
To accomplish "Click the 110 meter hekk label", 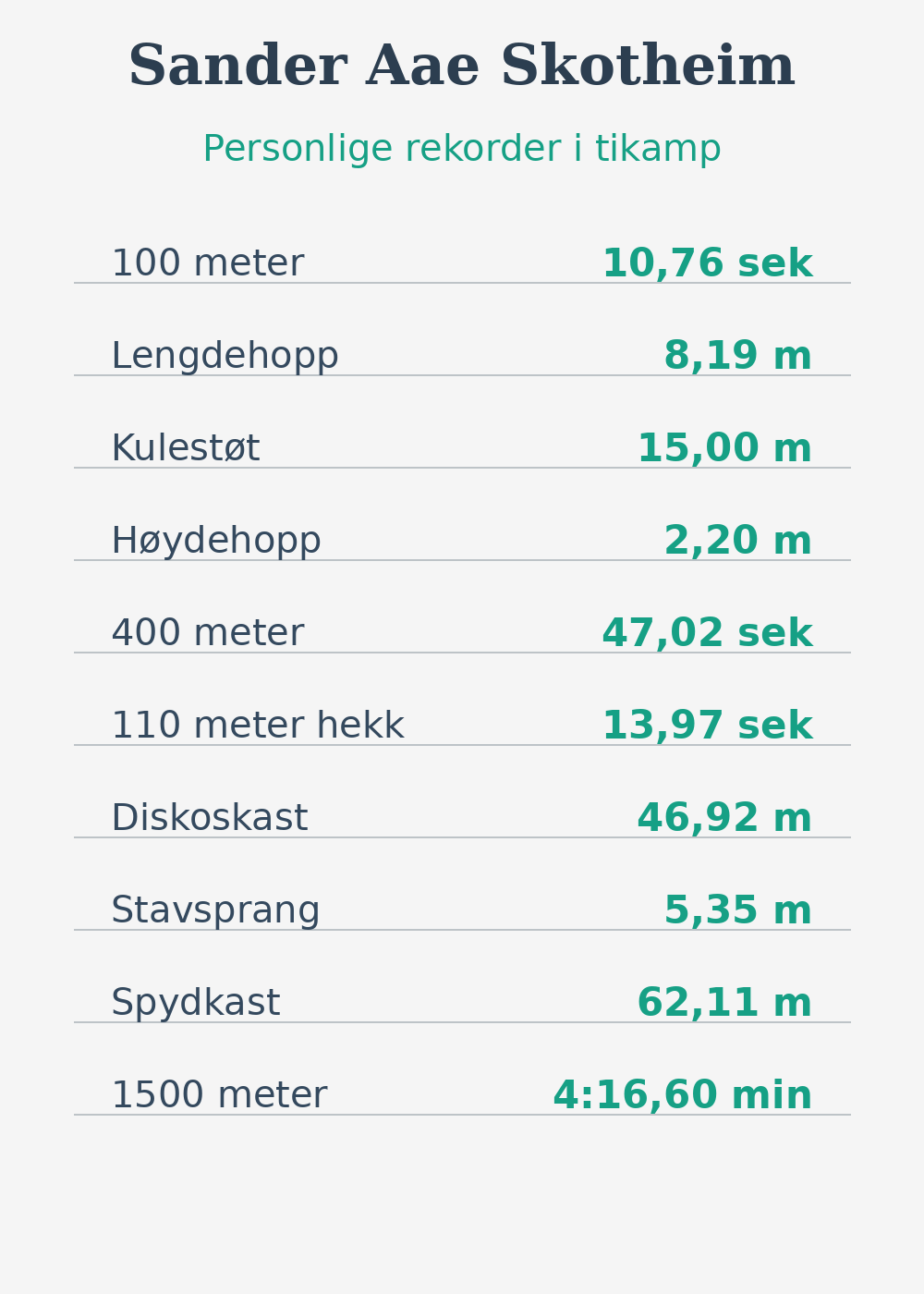I will [x=257, y=726].
